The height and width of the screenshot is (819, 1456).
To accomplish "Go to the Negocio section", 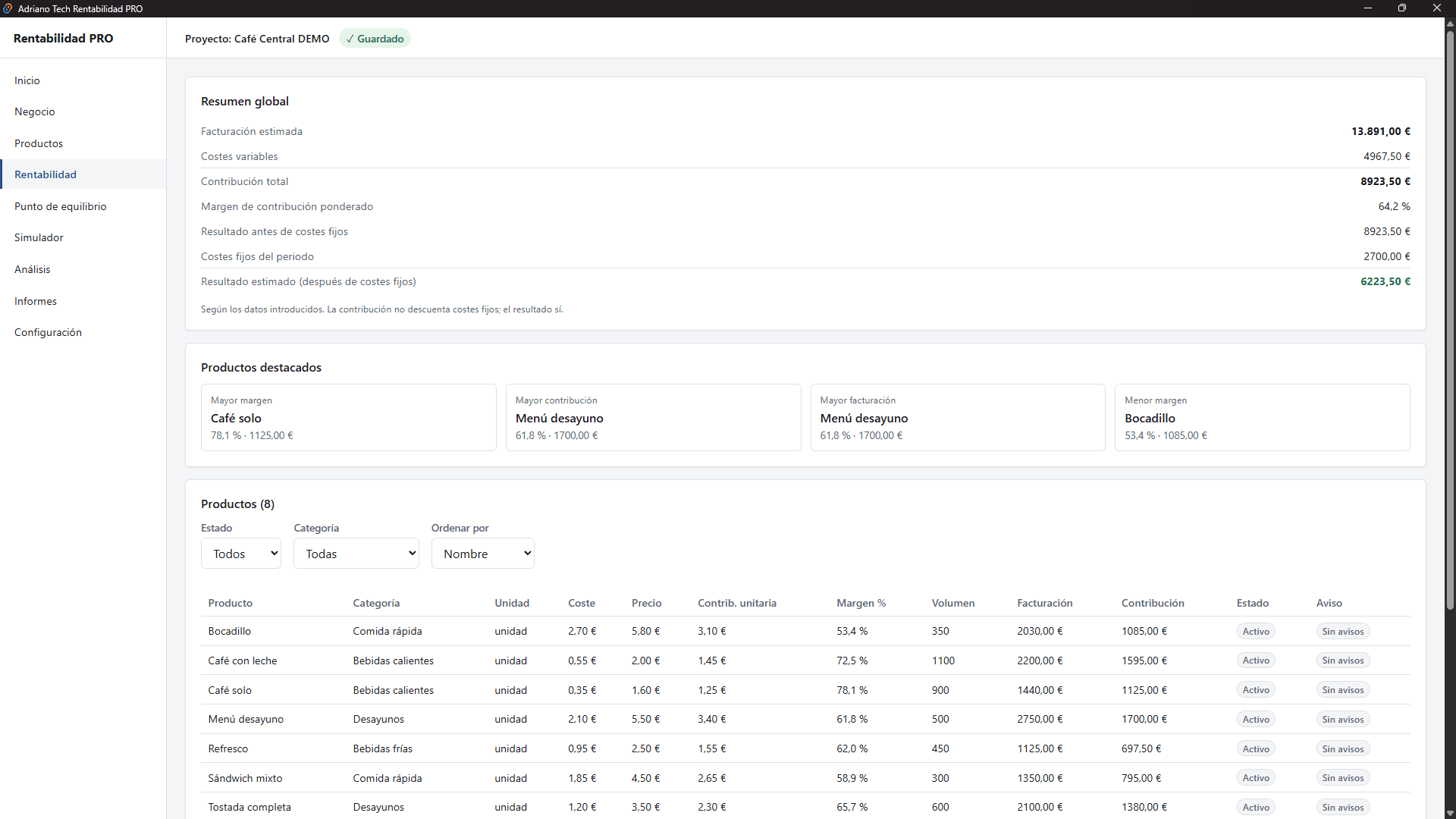I will [x=83, y=111].
